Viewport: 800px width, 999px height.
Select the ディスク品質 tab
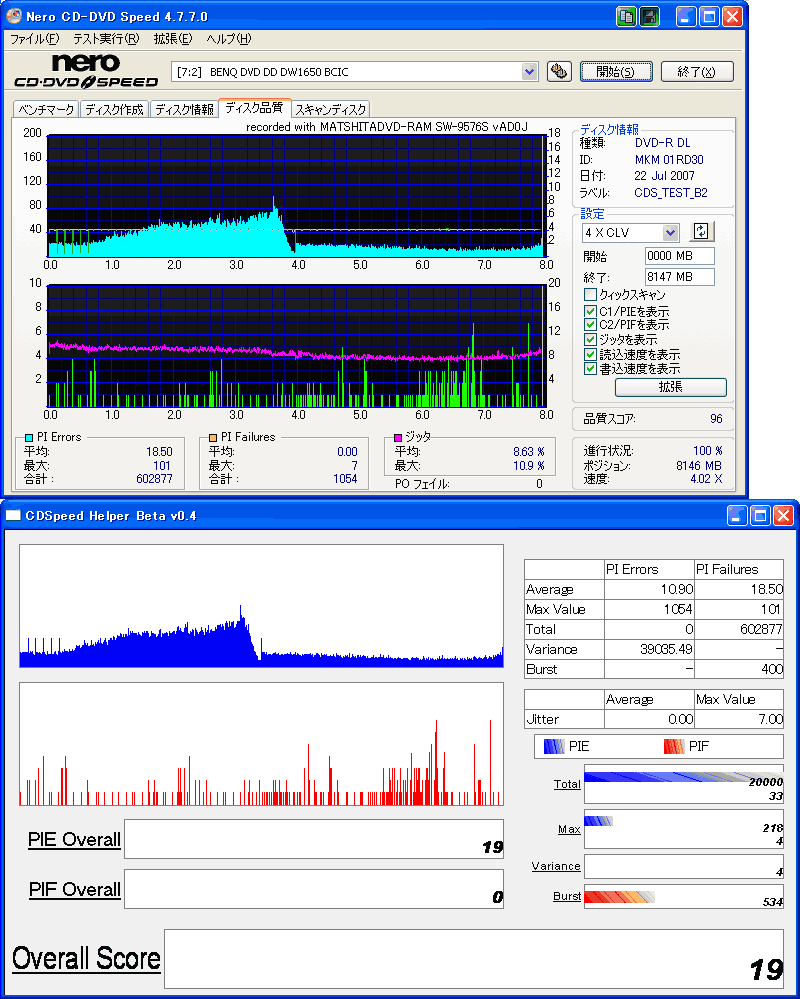(255, 108)
